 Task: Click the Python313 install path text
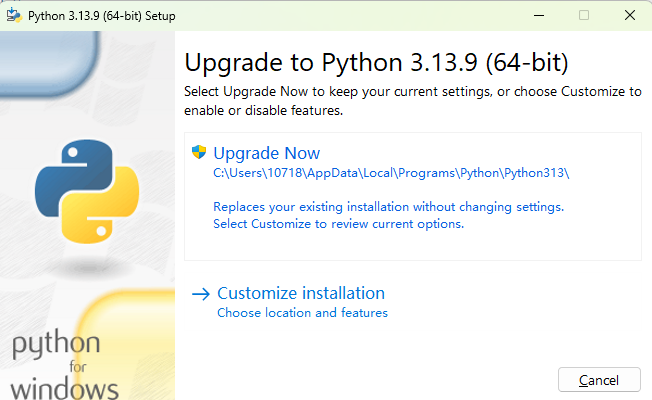[391, 173]
